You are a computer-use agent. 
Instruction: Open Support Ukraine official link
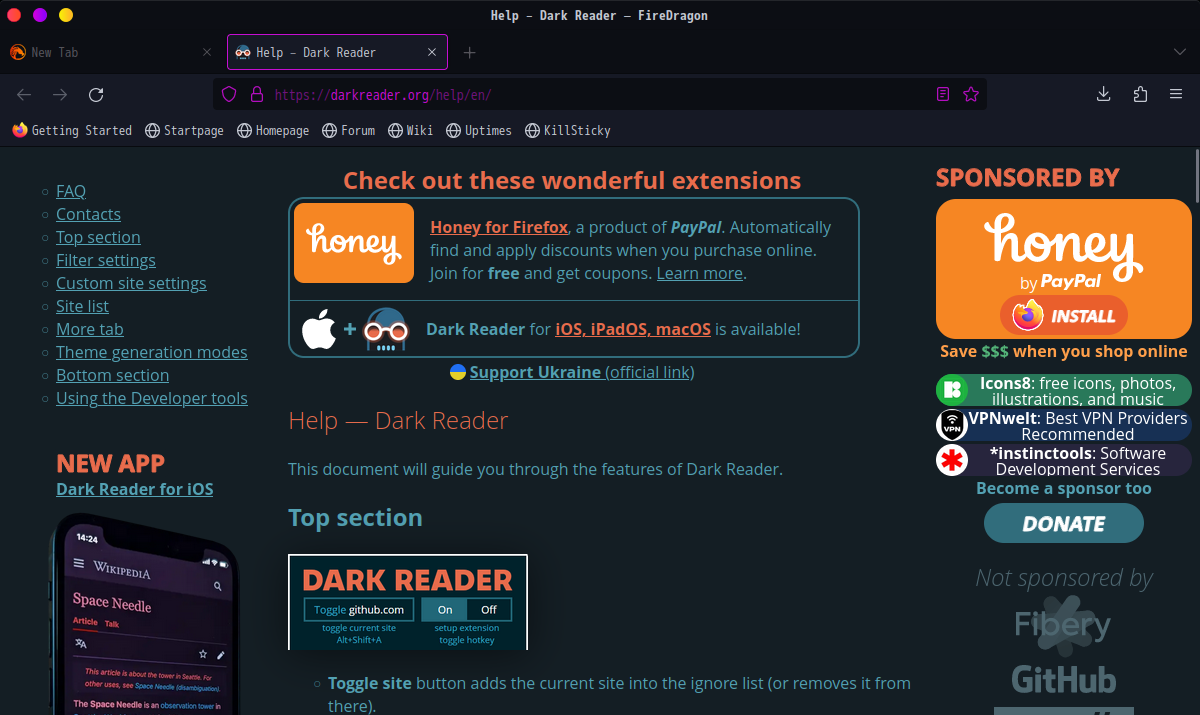coord(581,372)
